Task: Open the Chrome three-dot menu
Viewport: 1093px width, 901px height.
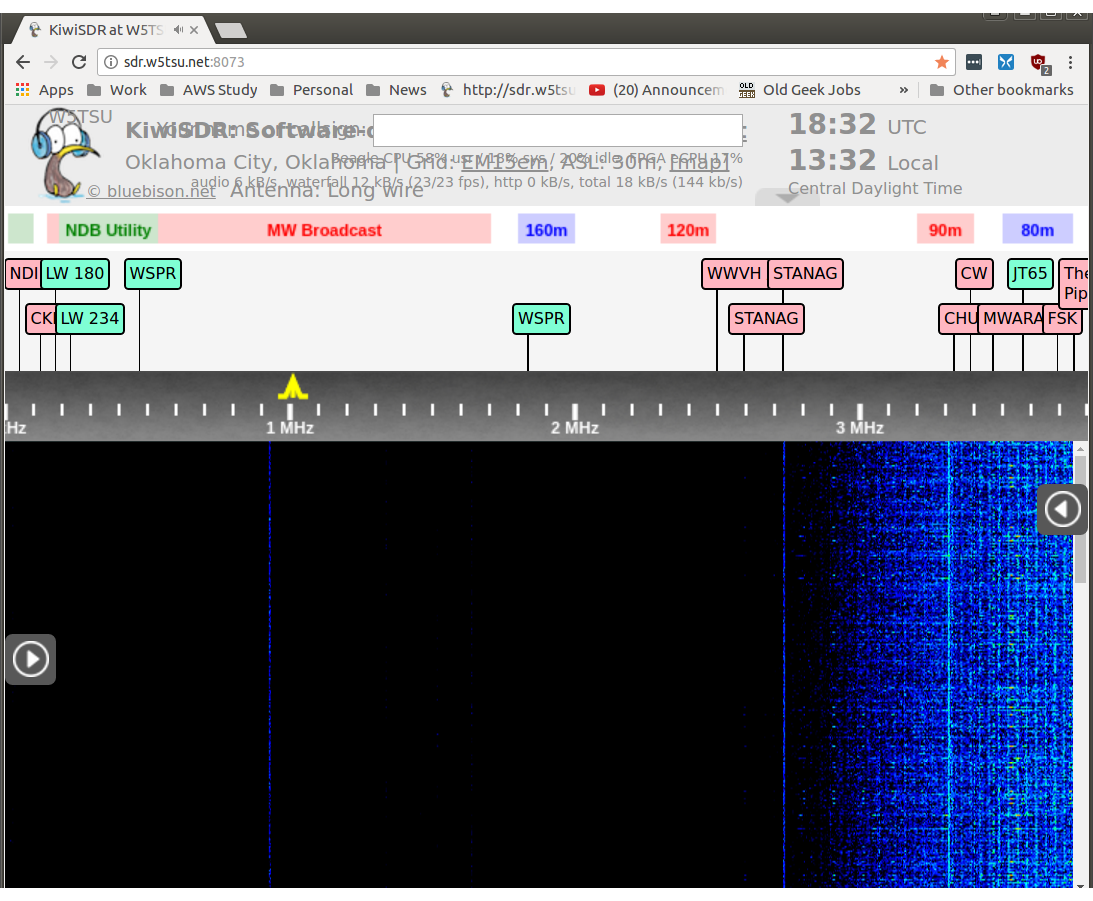Action: point(1071,62)
